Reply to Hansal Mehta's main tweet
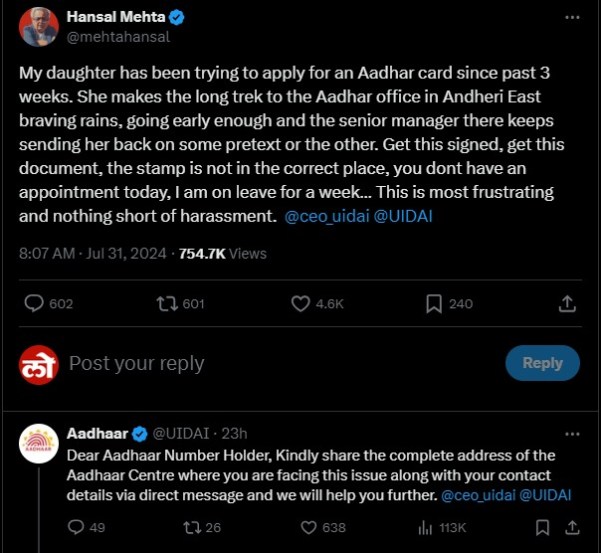Screen dimensions: 601x553 [x=34, y=303]
